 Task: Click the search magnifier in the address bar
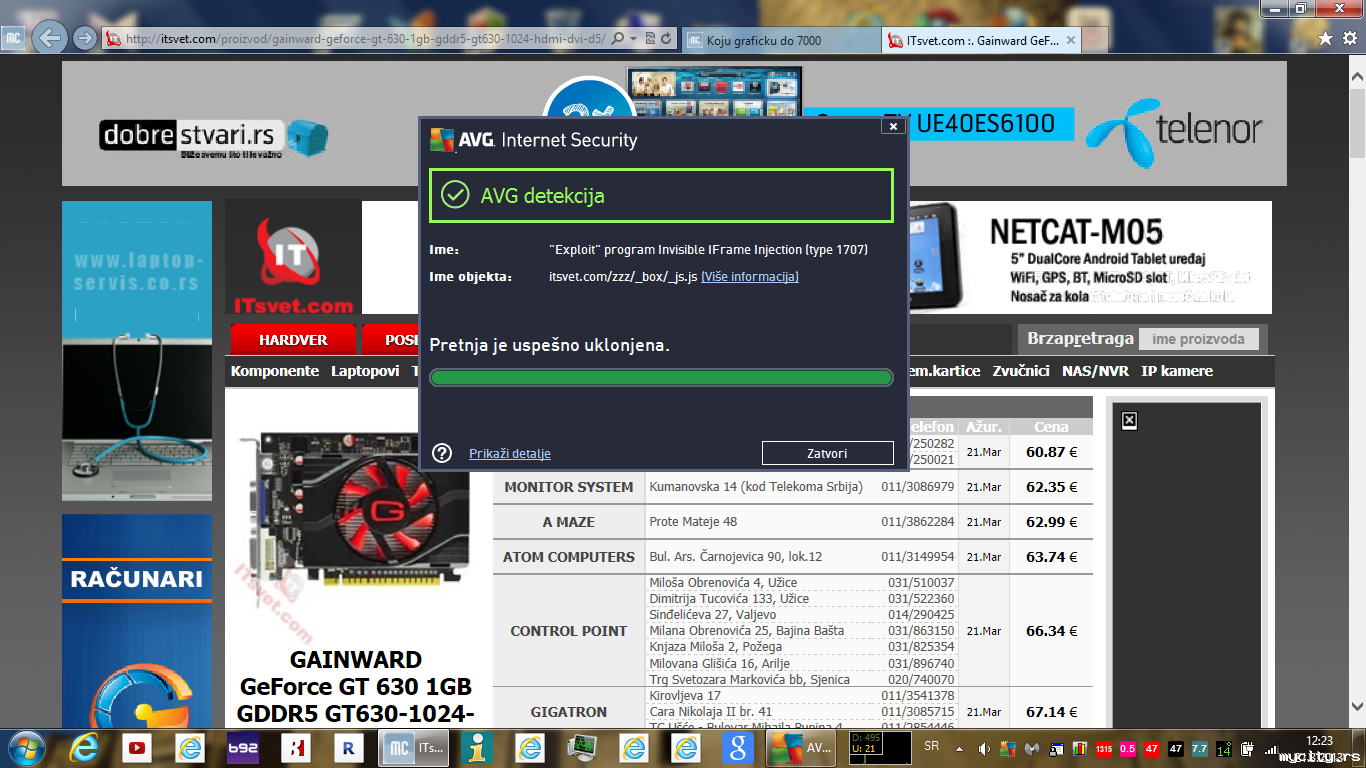tap(617, 38)
